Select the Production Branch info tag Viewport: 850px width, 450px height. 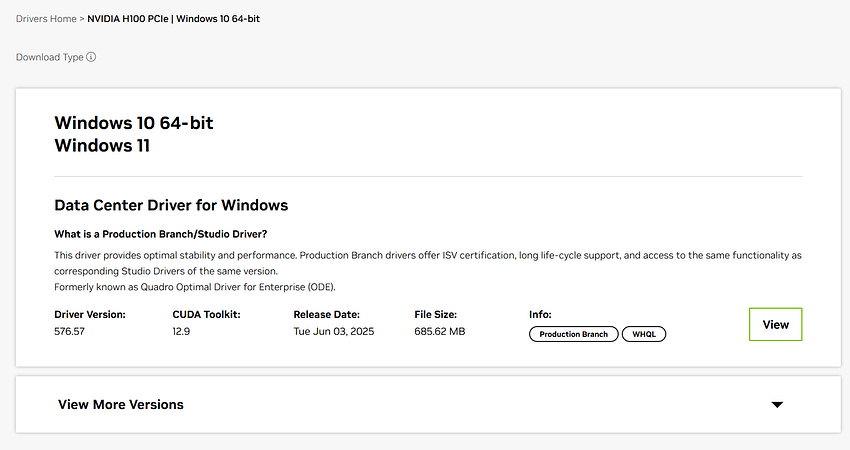(574, 334)
